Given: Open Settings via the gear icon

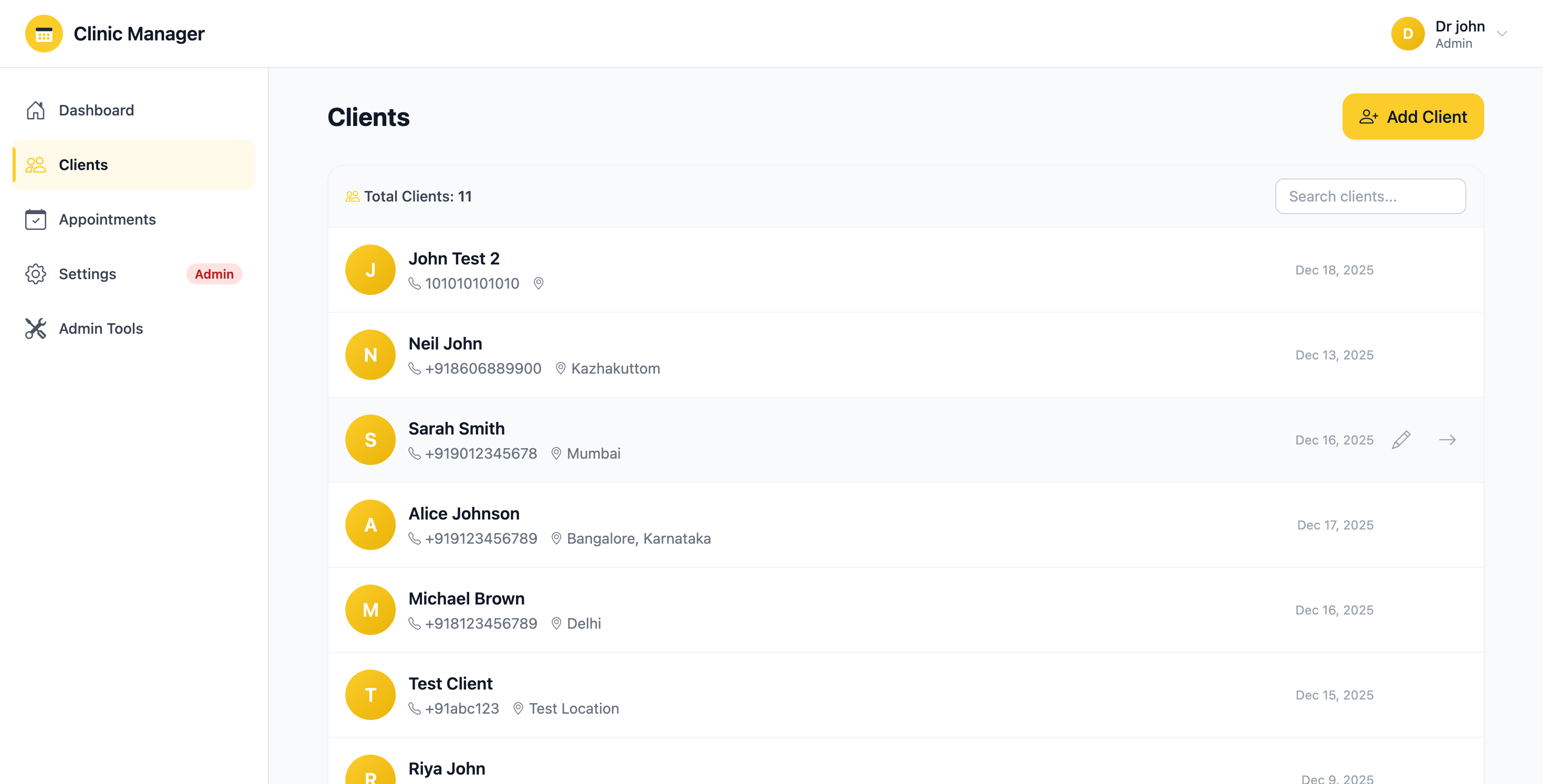Looking at the screenshot, I should [x=35, y=274].
